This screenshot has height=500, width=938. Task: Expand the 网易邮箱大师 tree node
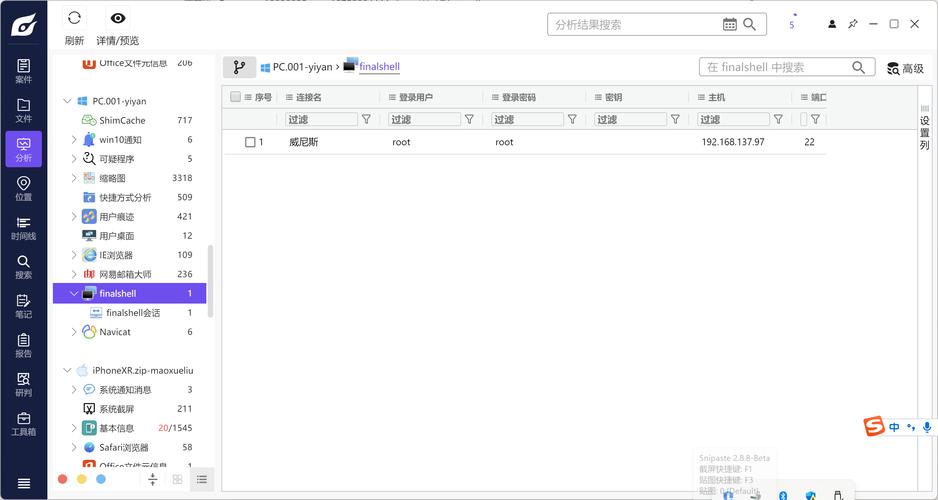(74, 274)
